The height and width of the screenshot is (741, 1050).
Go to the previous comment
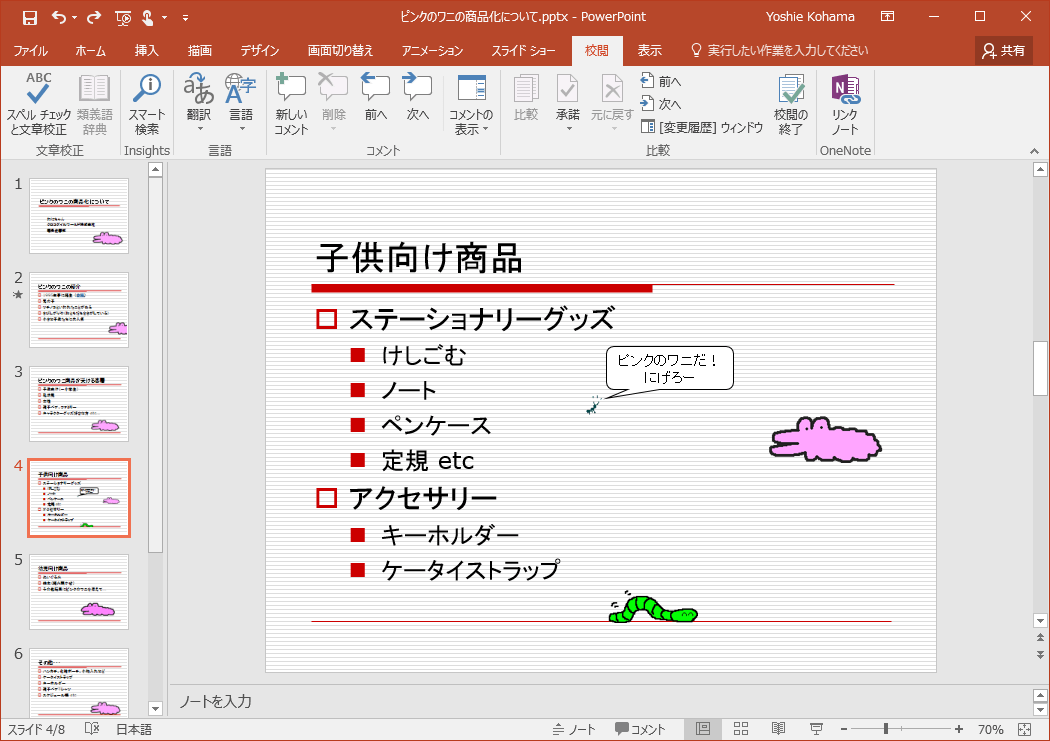[375, 104]
